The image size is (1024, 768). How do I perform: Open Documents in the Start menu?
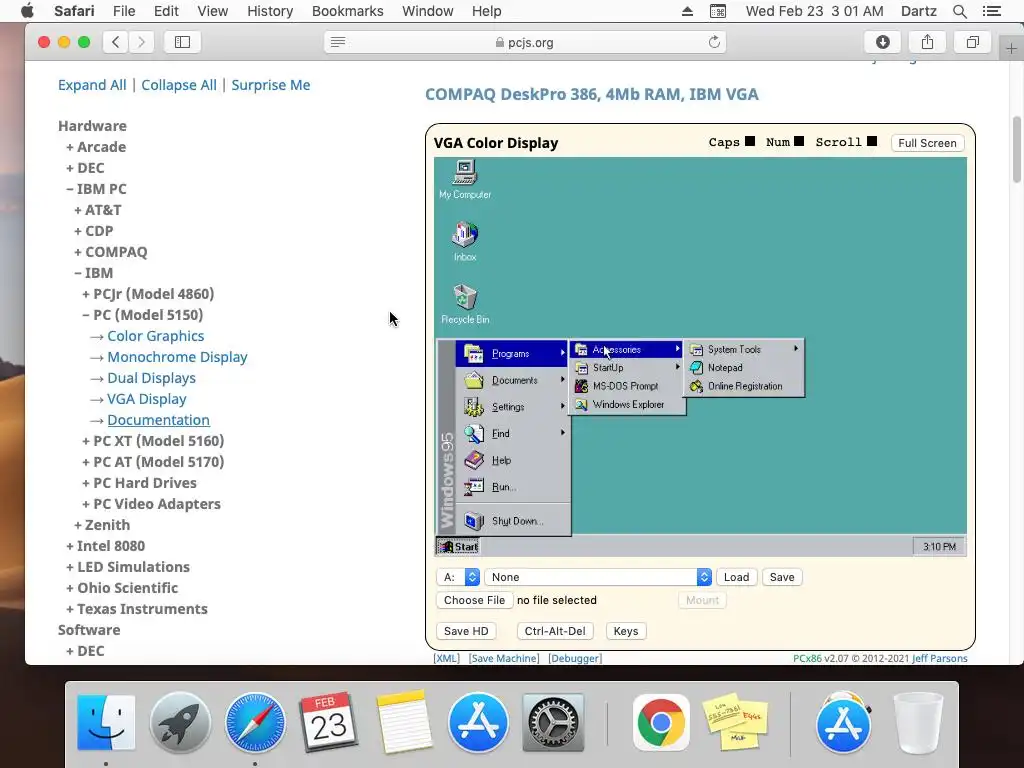(x=513, y=380)
